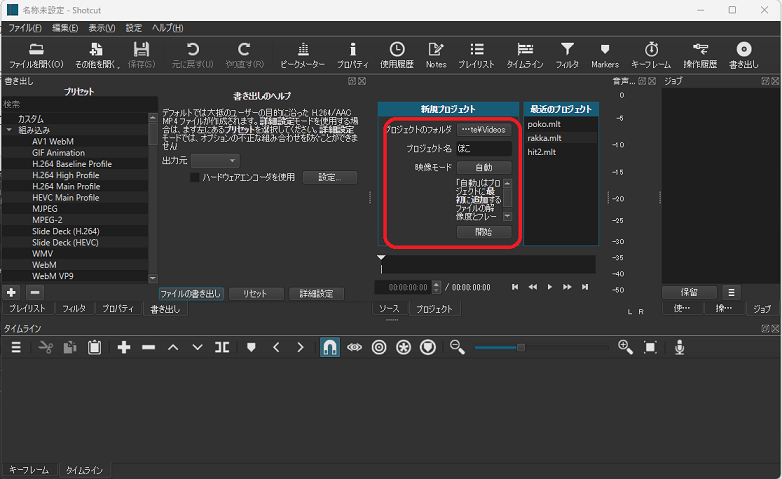Image resolution: width=782 pixels, height=479 pixels.
Task: Switch to the プロジェクト tab
Action: click(x=434, y=309)
